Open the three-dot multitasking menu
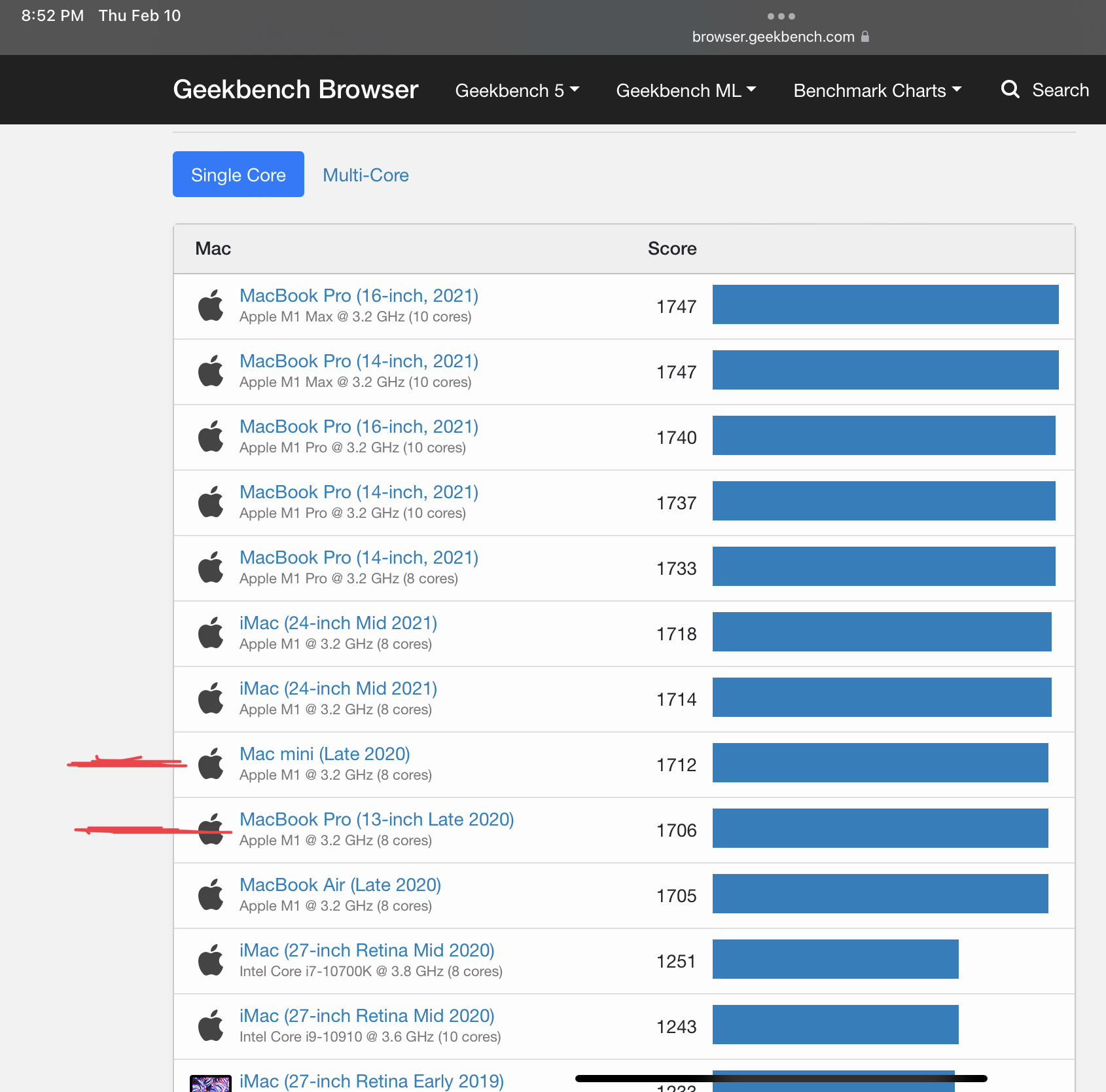 click(x=781, y=16)
